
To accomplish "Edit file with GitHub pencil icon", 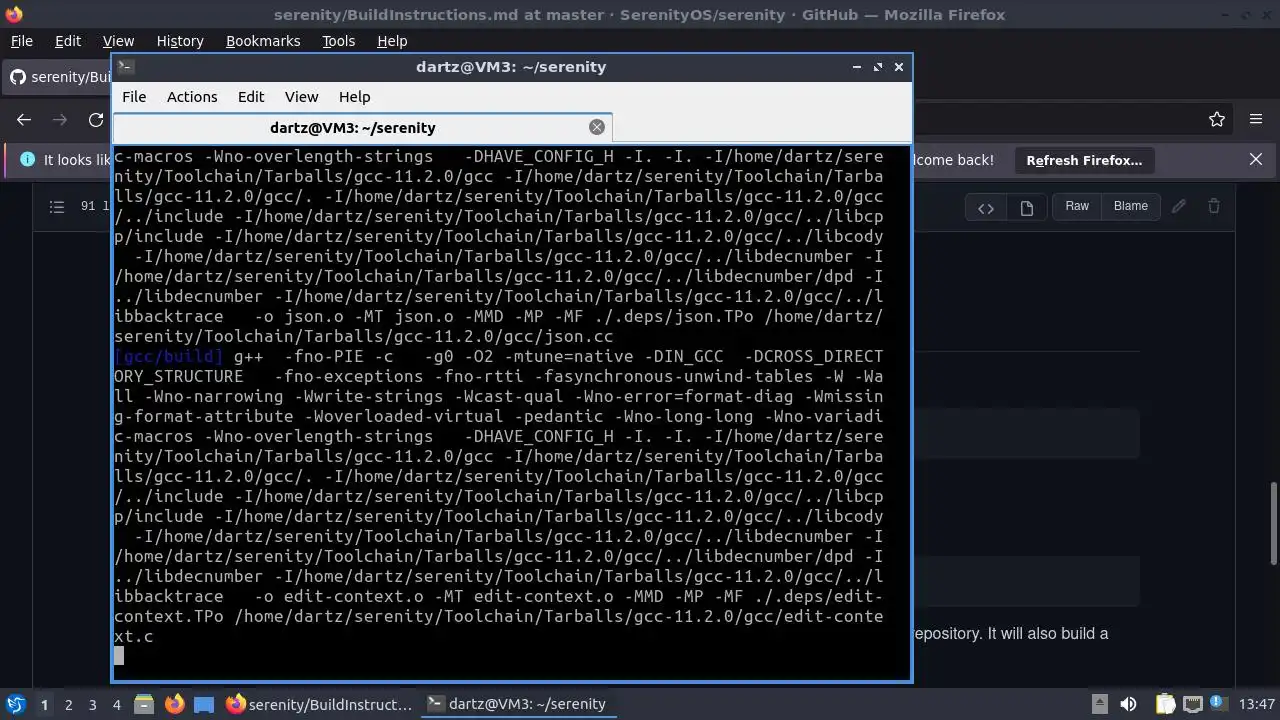I will coord(1179,206).
